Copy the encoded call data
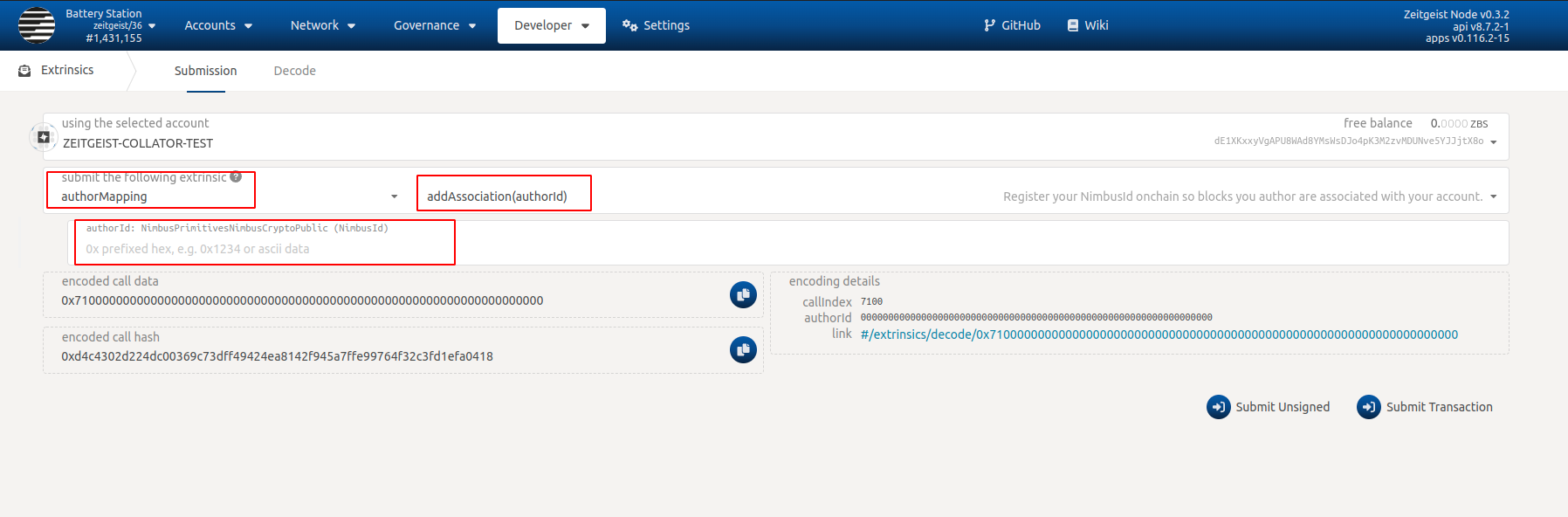Screen dimensions: 1568x517 click(743, 295)
